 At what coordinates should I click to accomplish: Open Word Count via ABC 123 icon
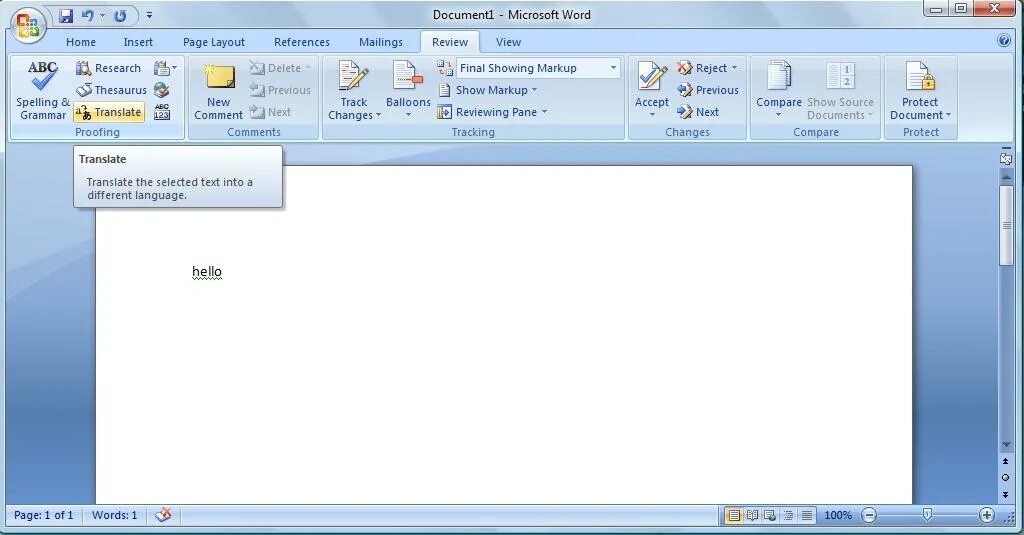coord(161,112)
